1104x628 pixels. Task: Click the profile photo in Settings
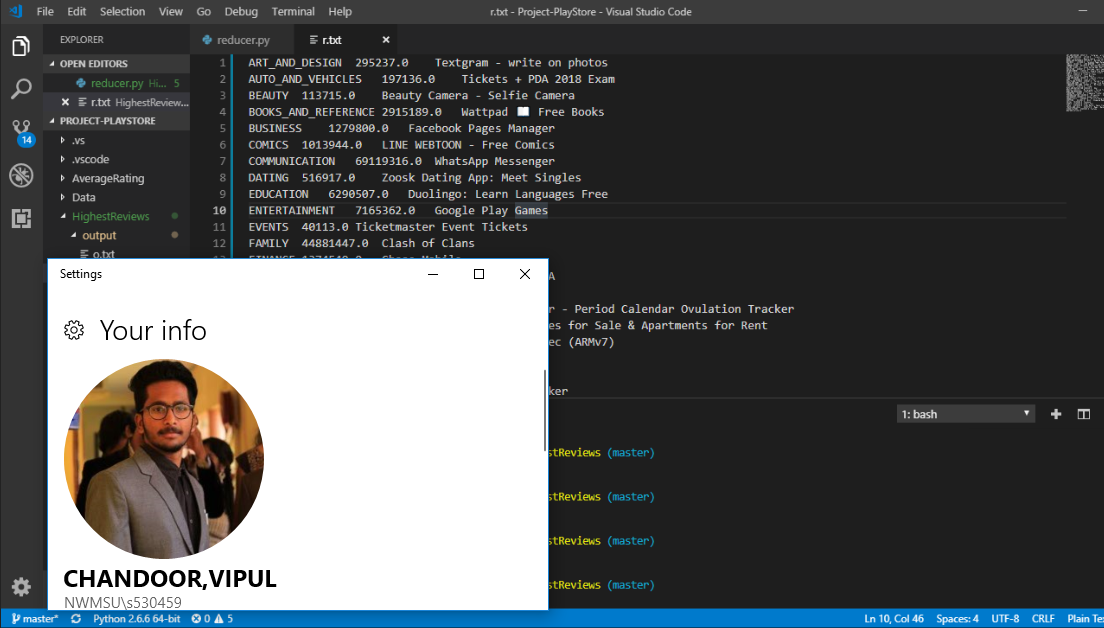(164, 459)
